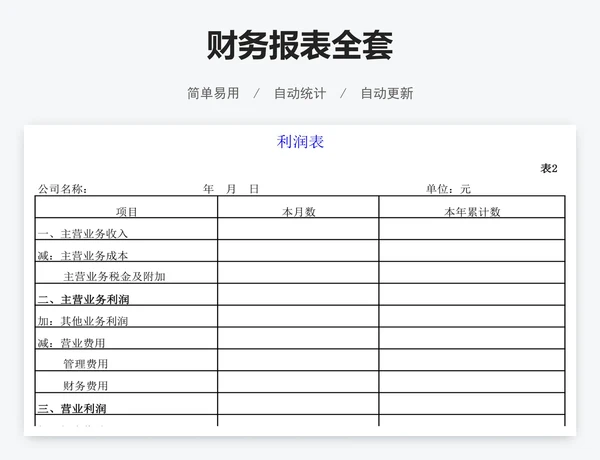Screen dimensions: 600x460
Task: Select the 二、主营业务利润 row label
Action: 83,299
